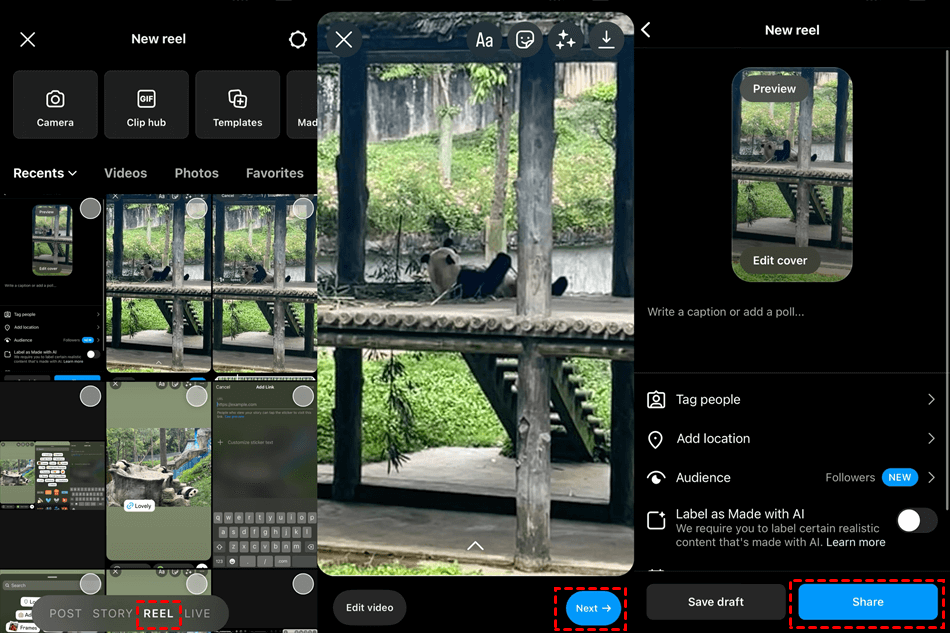Image resolution: width=950 pixels, height=633 pixels.
Task: Tap the Edit video button
Action: pyautogui.click(x=370, y=608)
